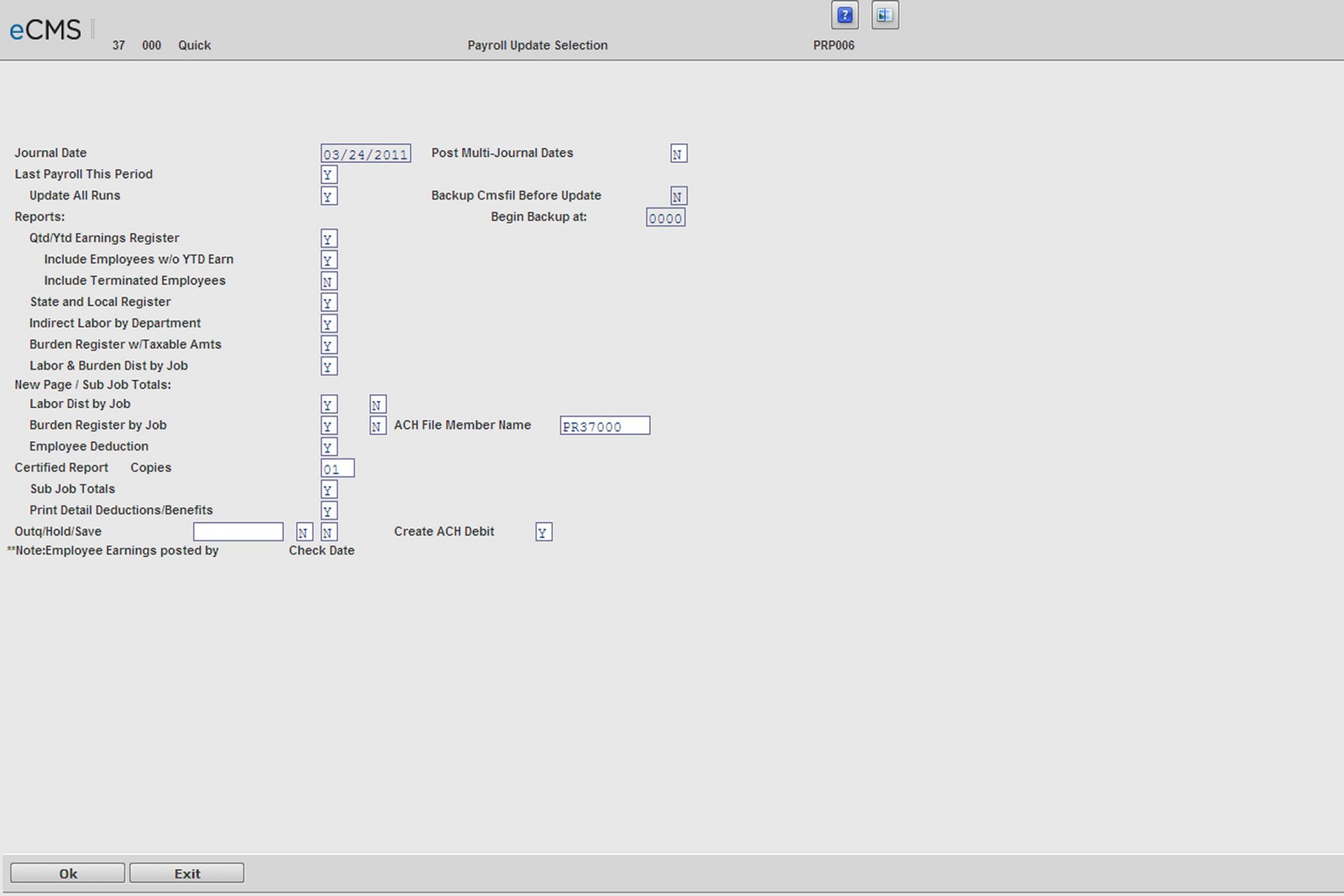Toggle Update All Runs to N

[x=328, y=196]
